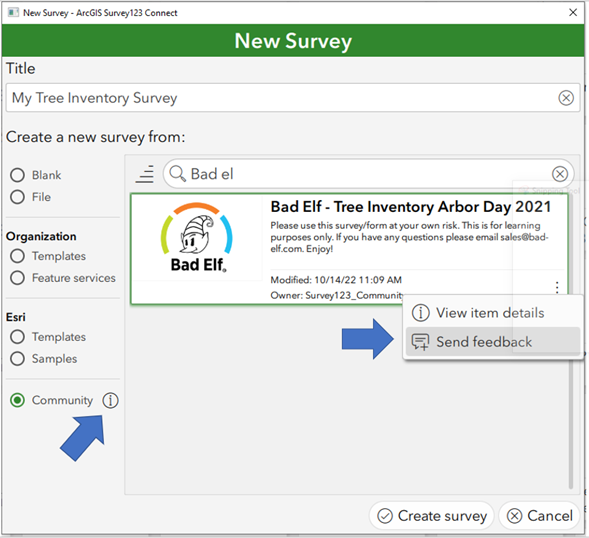
Task: Click the survey description mentioning sales@bad-elf.com
Action: [409, 237]
